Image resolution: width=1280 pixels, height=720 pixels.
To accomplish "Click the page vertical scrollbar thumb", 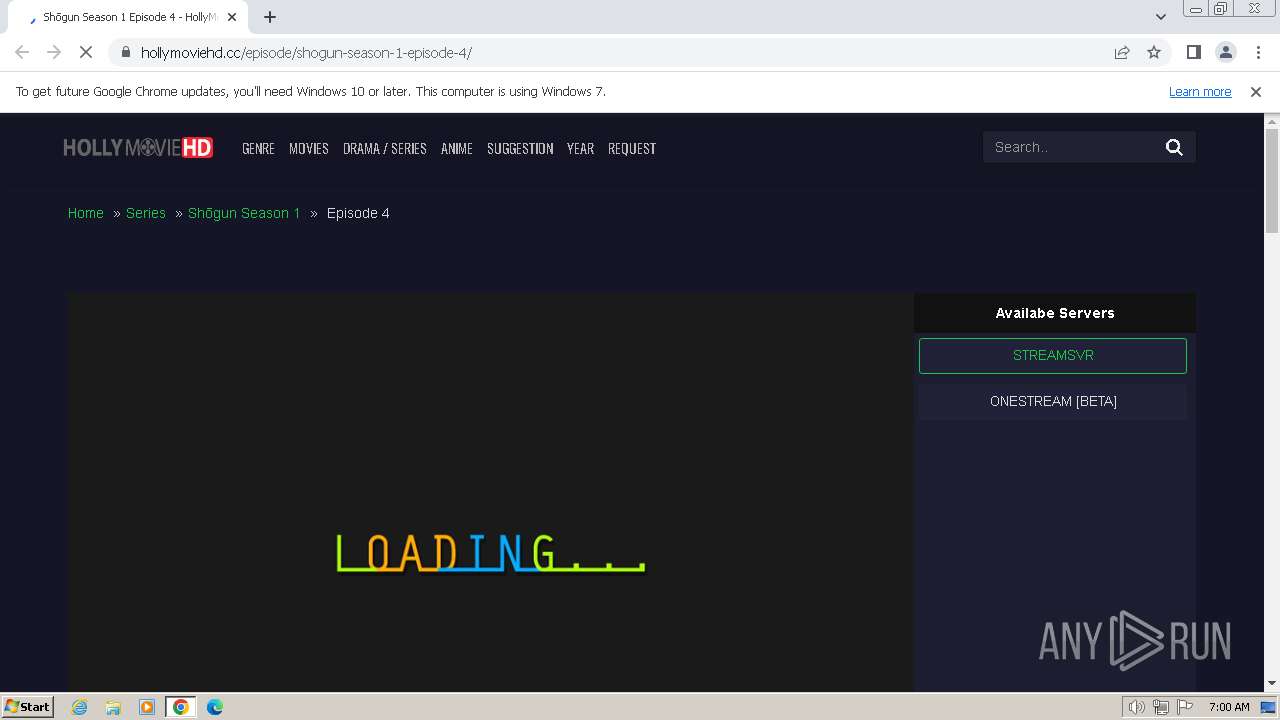I will point(1272,180).
